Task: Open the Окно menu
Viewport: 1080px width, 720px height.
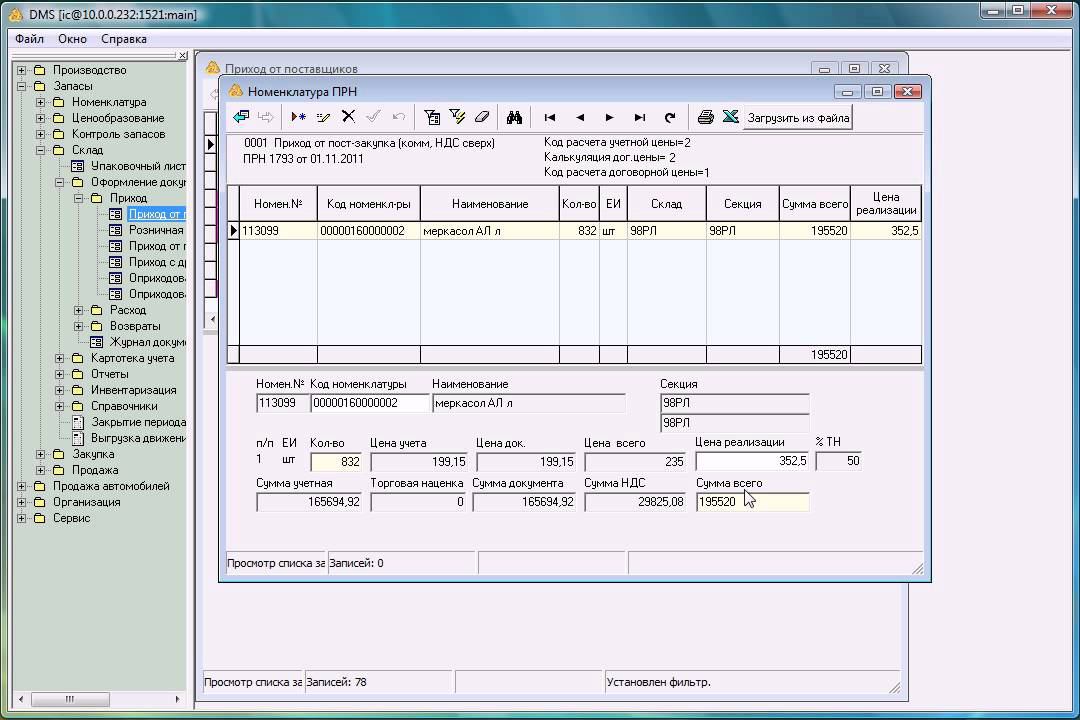Action: click(72, 39)
